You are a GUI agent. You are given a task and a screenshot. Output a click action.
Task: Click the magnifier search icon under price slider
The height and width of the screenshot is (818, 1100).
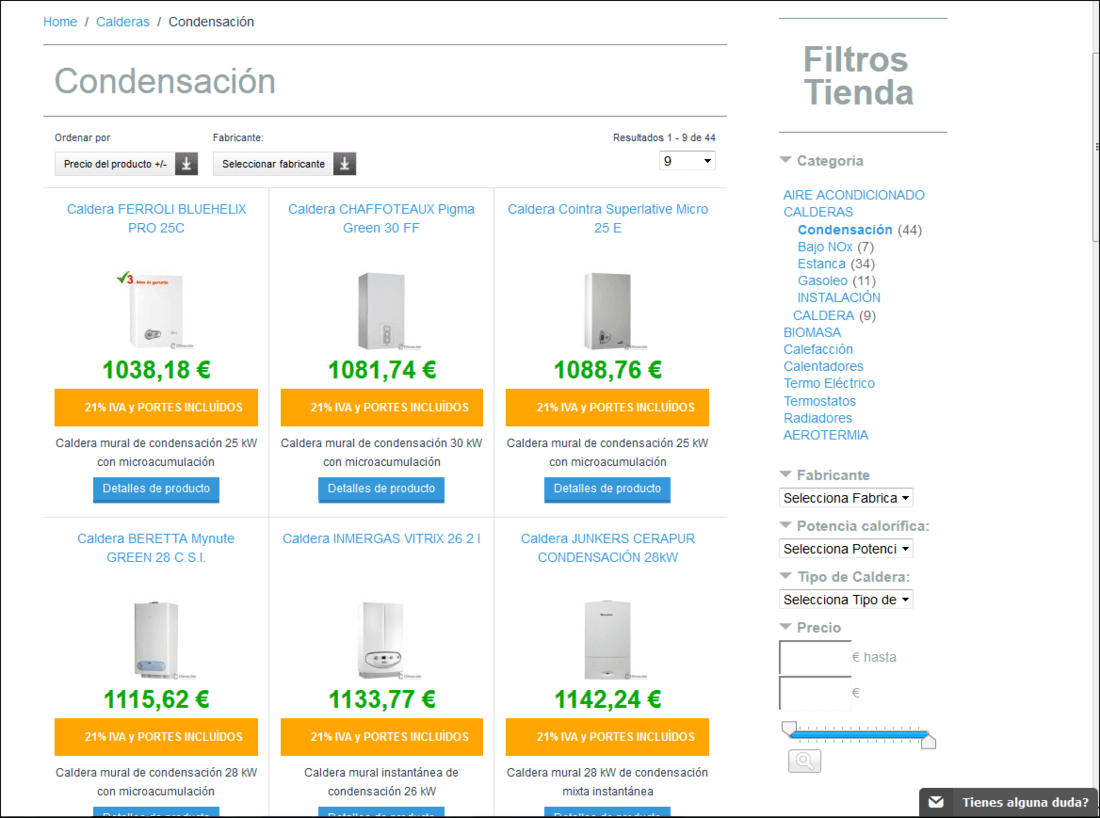[x=804, y=760]
